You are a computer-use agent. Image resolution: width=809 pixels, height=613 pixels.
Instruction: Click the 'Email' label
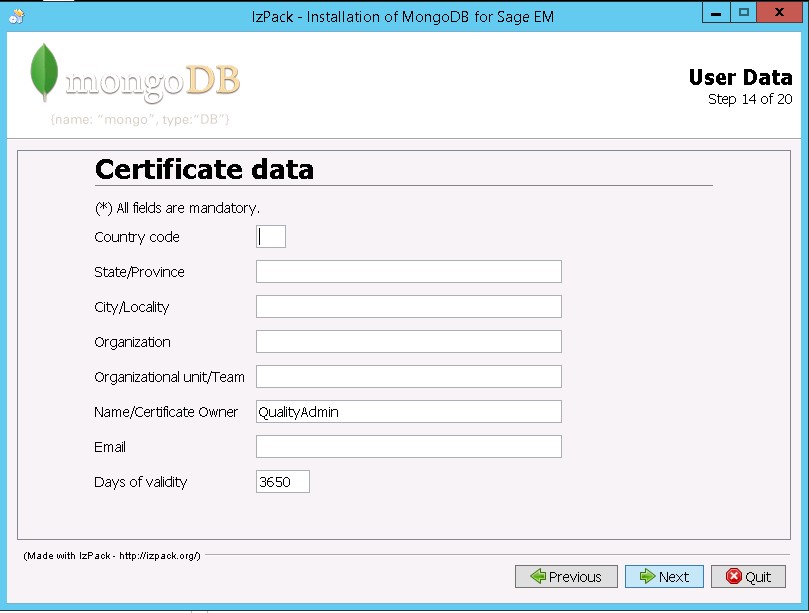coord(110,447)
